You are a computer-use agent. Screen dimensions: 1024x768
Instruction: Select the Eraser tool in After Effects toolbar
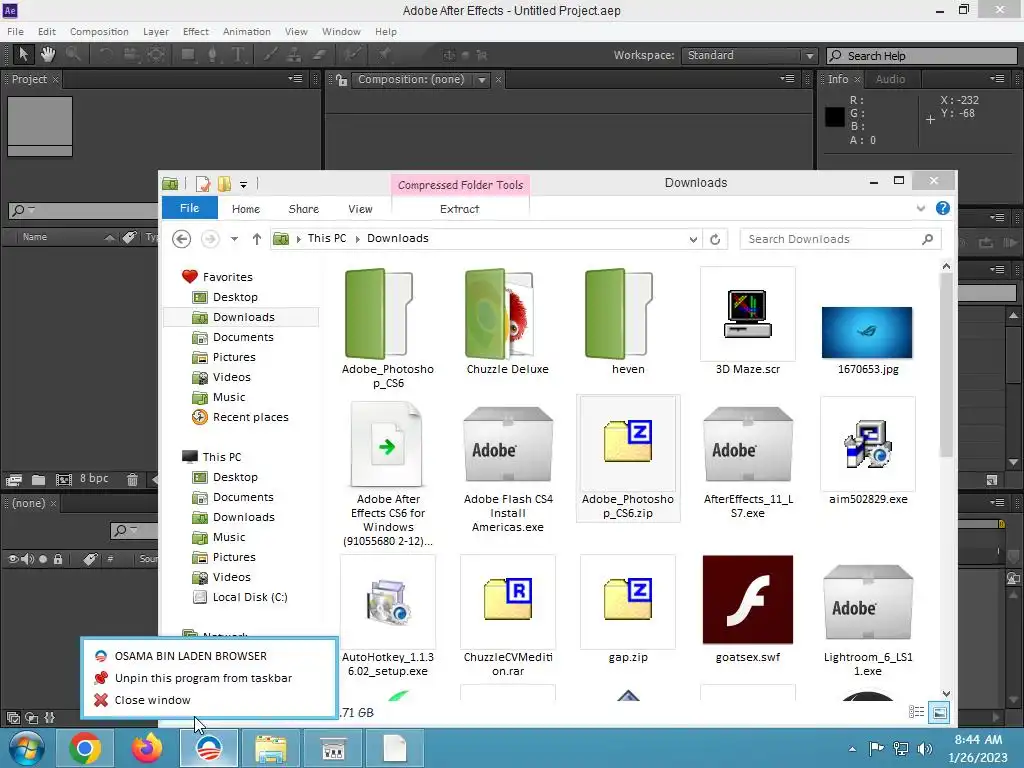tap(319, 55)
